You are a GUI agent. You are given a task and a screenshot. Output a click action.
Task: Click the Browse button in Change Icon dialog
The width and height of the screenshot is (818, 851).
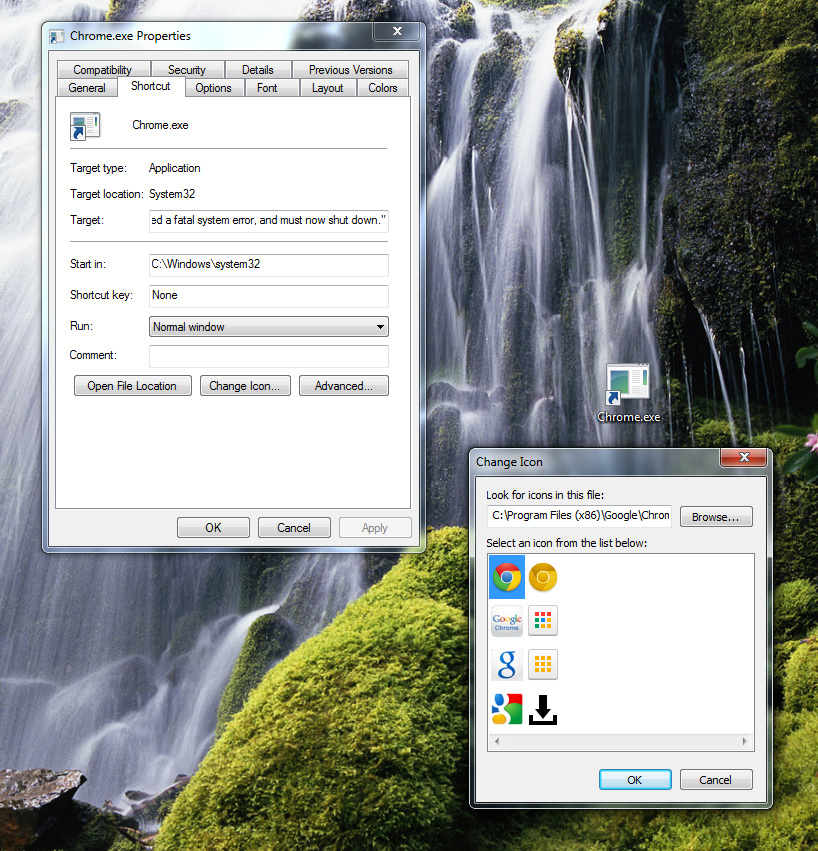(x=716, y=516)
